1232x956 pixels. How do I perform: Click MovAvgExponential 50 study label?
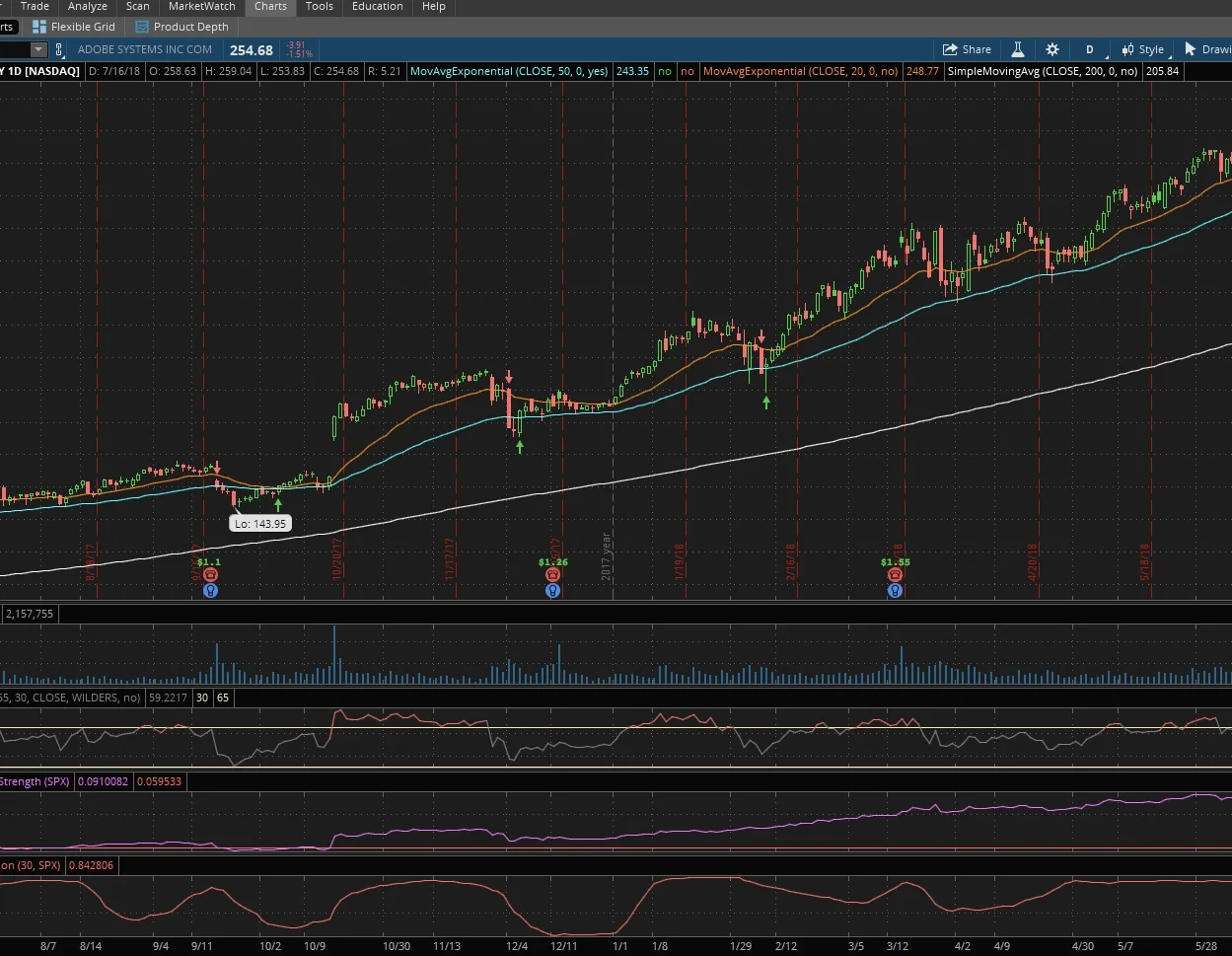pos(509,71)
